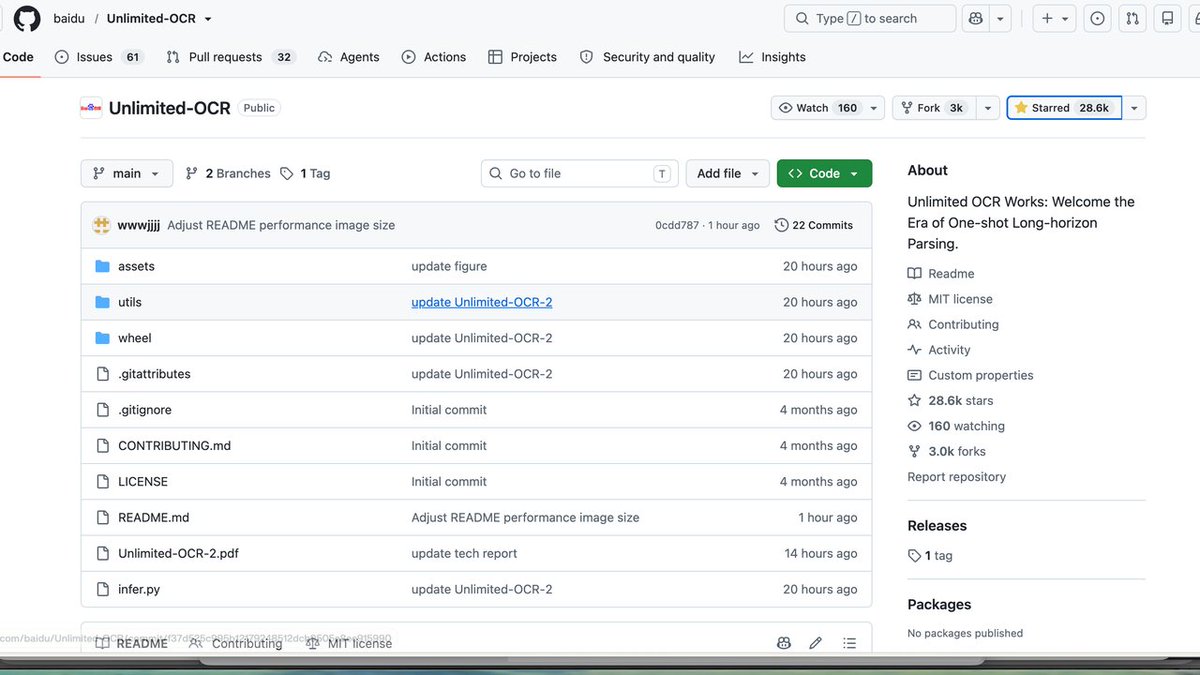
Task: Focus the Go to file search field
Action: pyautogui.click(x=580, y=173)
